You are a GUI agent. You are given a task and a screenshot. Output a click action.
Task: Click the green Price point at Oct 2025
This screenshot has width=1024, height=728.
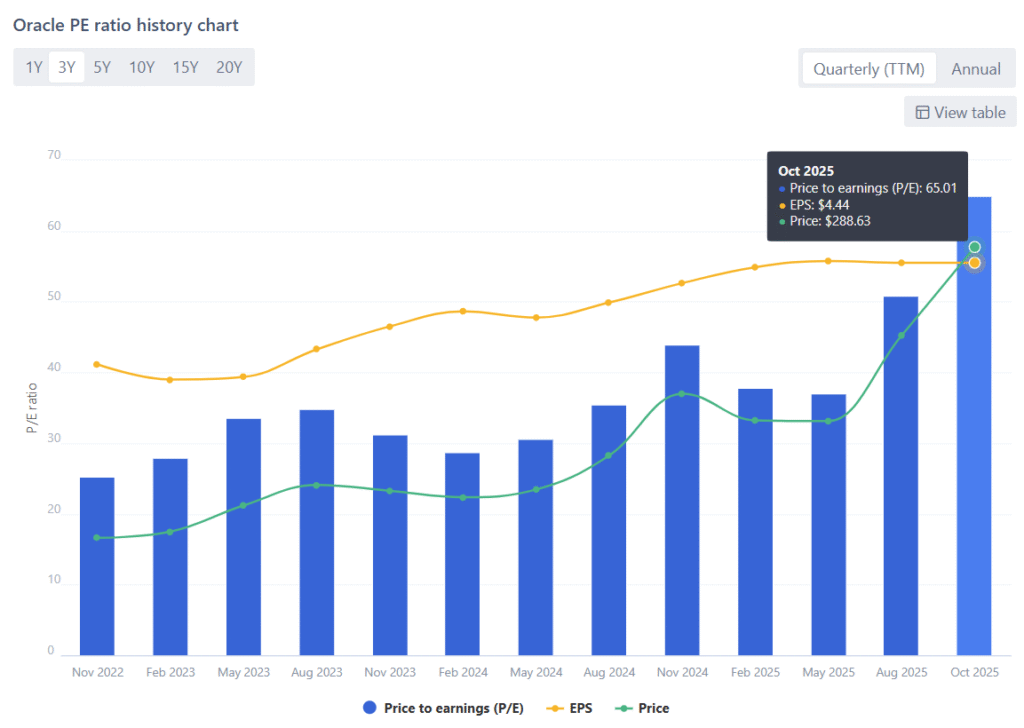pyautogui.click(x=974, y=246)
